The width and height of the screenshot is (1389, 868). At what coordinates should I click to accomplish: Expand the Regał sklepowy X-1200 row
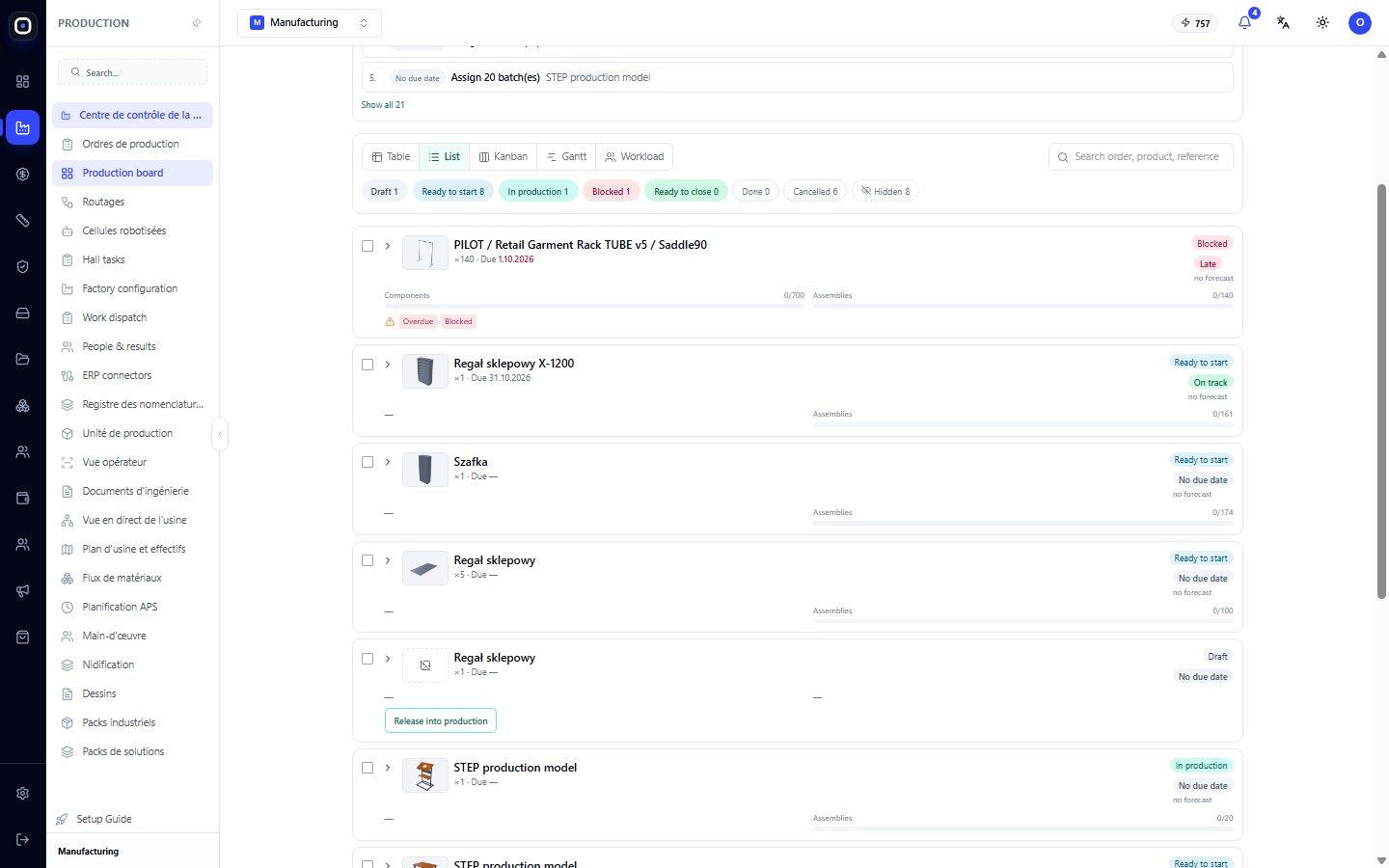click(x=388, y=365)
